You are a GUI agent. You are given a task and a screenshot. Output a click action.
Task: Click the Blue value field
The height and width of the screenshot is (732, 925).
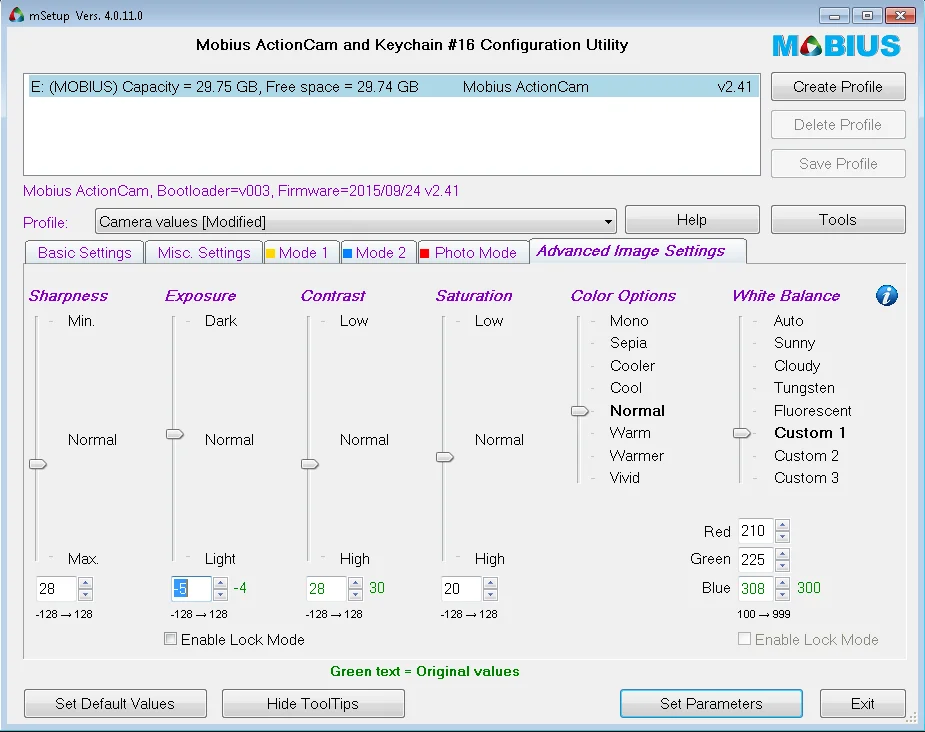(x=756, y=588)
